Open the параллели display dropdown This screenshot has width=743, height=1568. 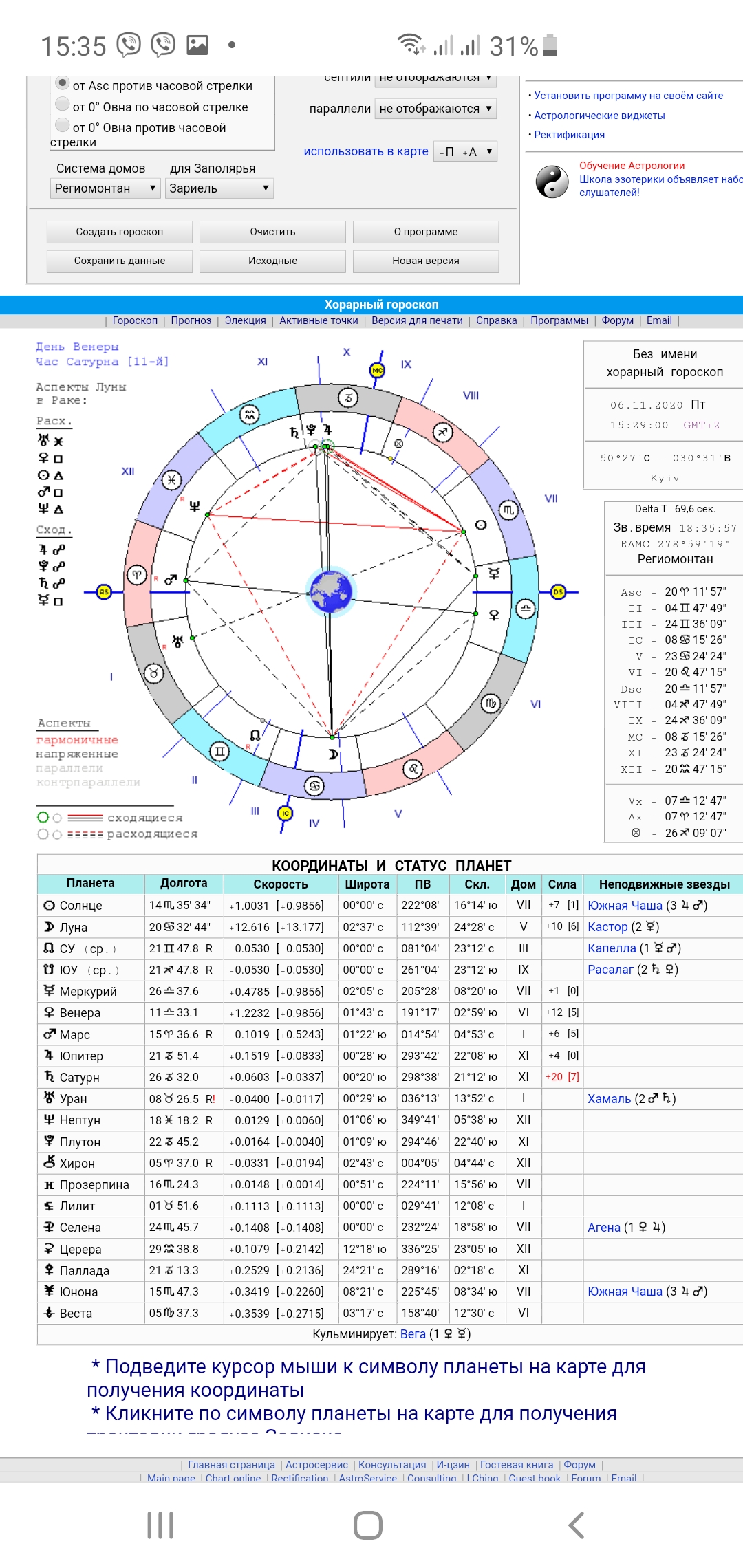click(435, 109)
